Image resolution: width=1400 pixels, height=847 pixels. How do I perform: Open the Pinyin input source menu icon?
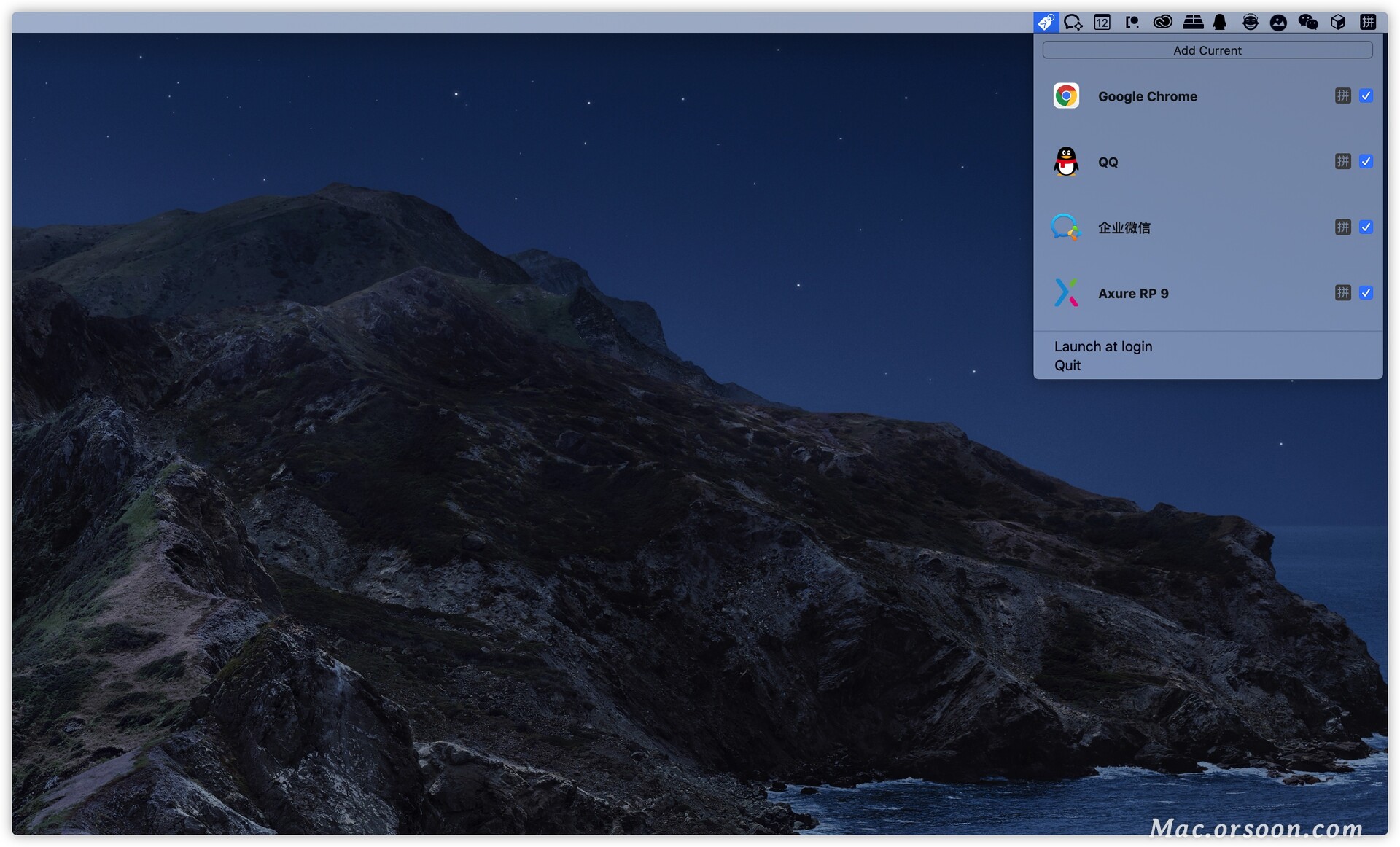pos(1368,22)
